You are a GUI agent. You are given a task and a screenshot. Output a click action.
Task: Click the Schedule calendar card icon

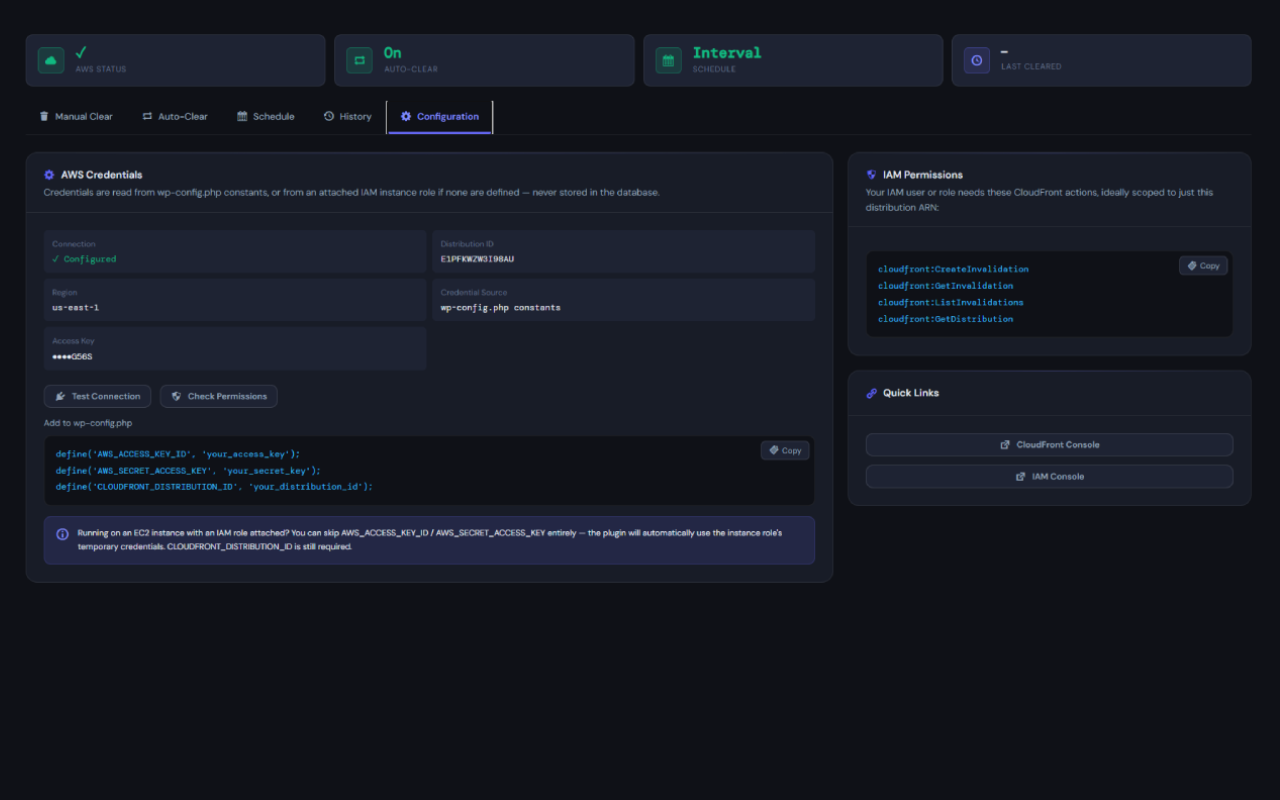[x=668, y=60]
